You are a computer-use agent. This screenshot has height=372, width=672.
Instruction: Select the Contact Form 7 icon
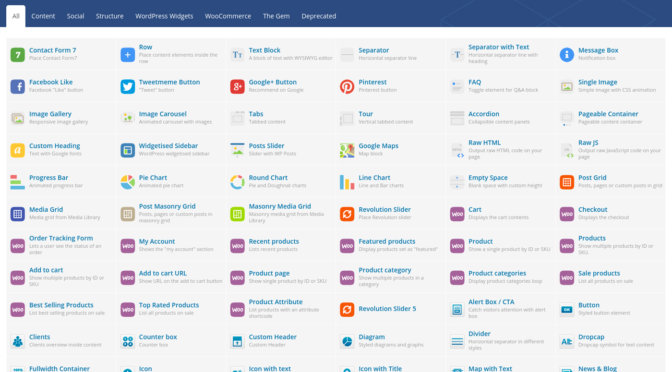pos(18,55)
